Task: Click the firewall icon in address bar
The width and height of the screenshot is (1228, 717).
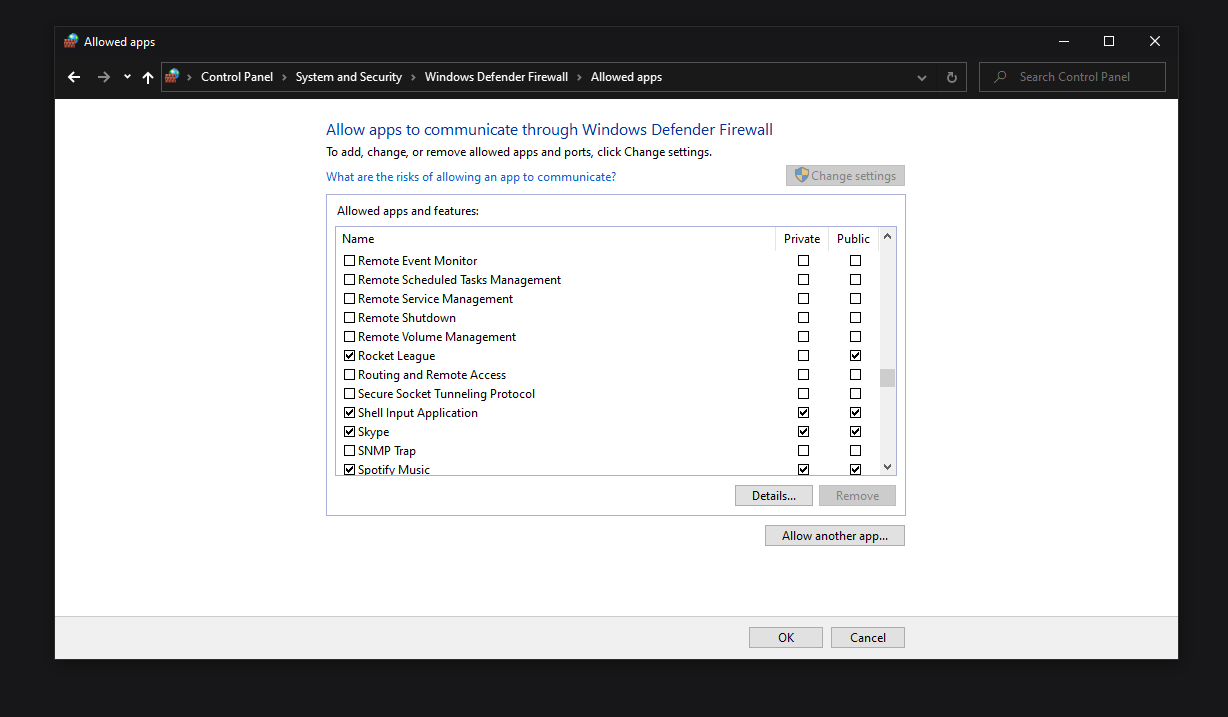Action: [173, 76]
